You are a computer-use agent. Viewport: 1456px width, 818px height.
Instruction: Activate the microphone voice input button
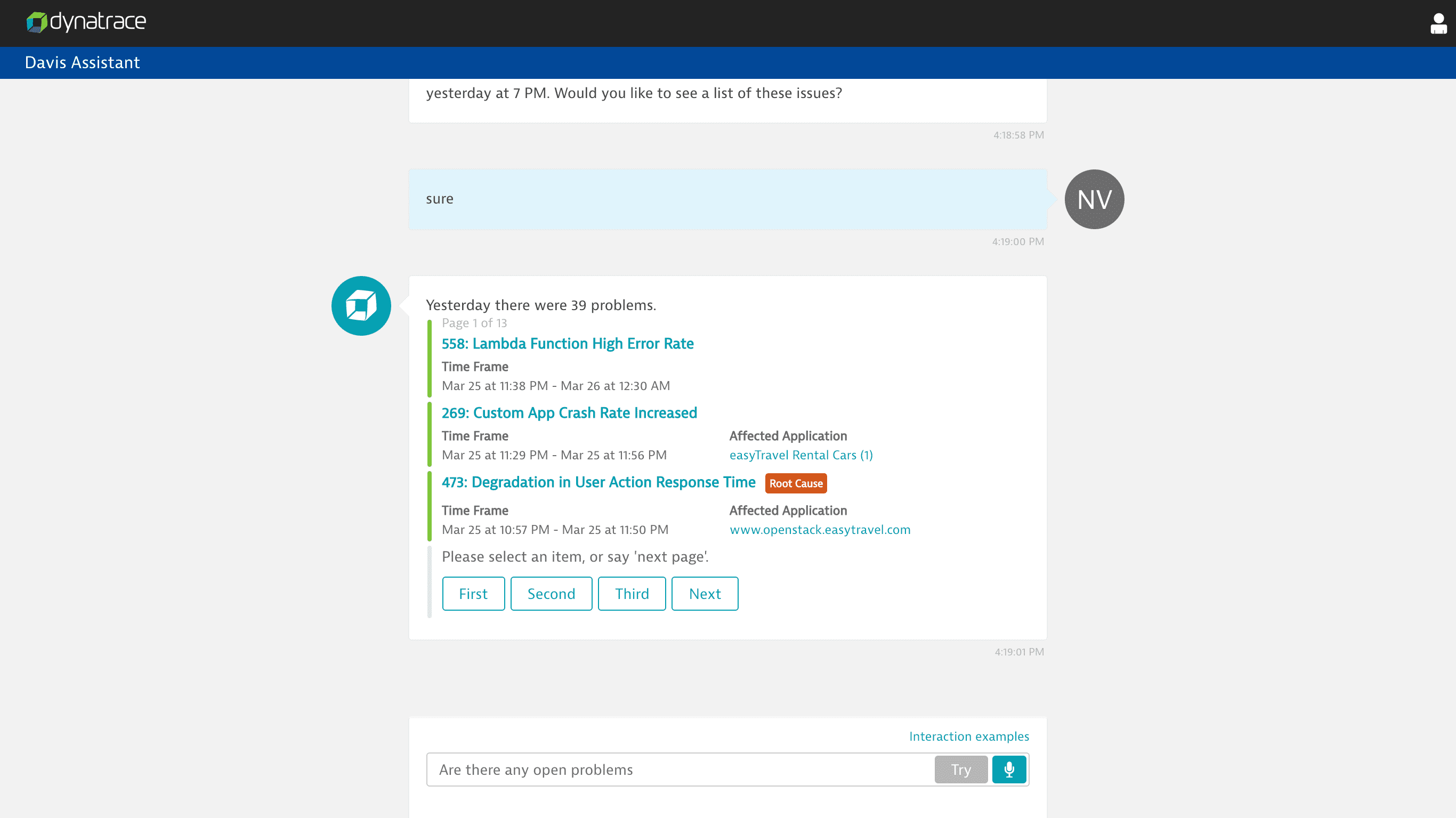[x=1009, y=770]
